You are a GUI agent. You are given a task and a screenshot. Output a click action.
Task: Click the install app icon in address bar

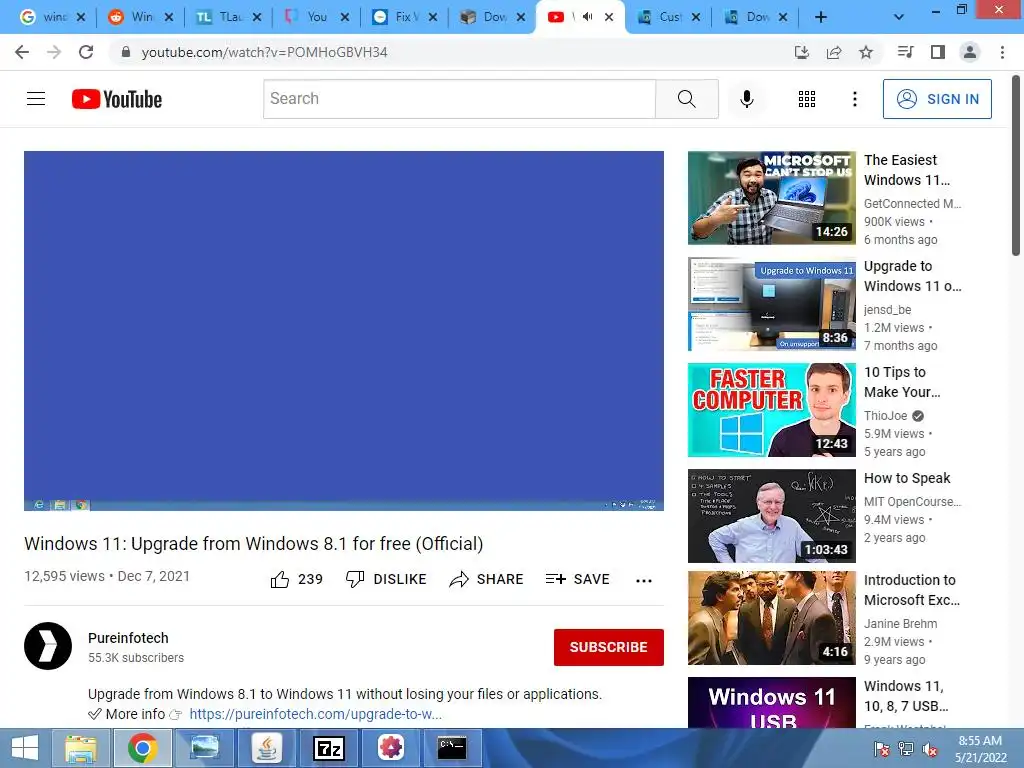pyautogui.click(x=801, y=52)
